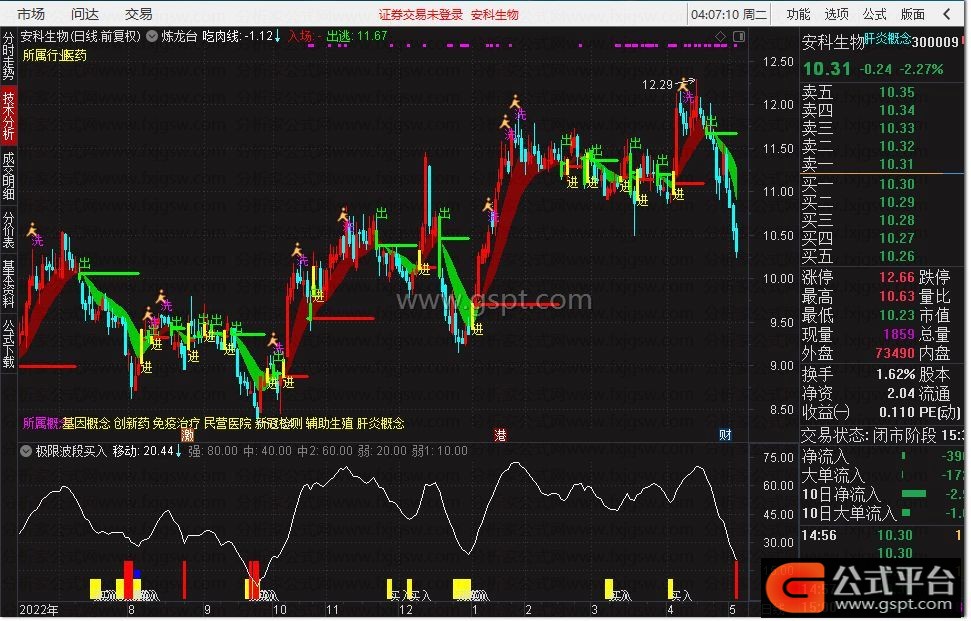Click the 交易状态 status row

coord(884,435)
